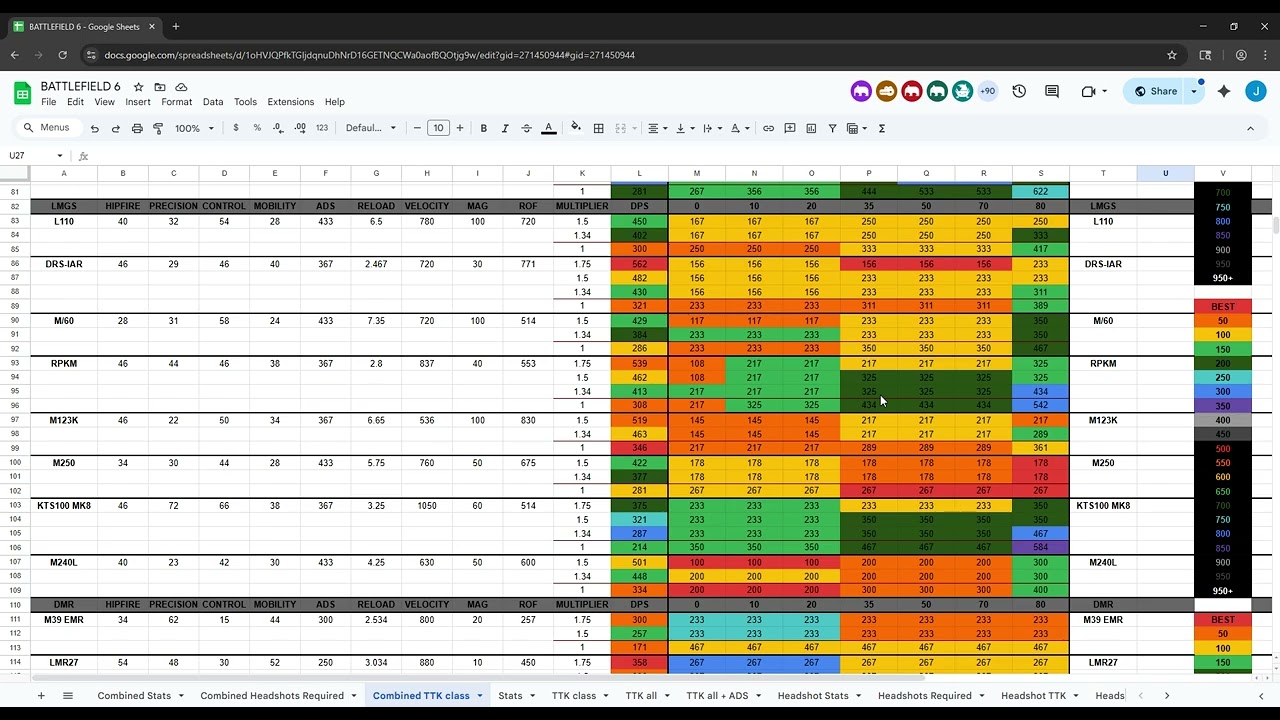Add a new sheet with the plus button
The height and width of the screenshot is (720, 1280).
41,696
